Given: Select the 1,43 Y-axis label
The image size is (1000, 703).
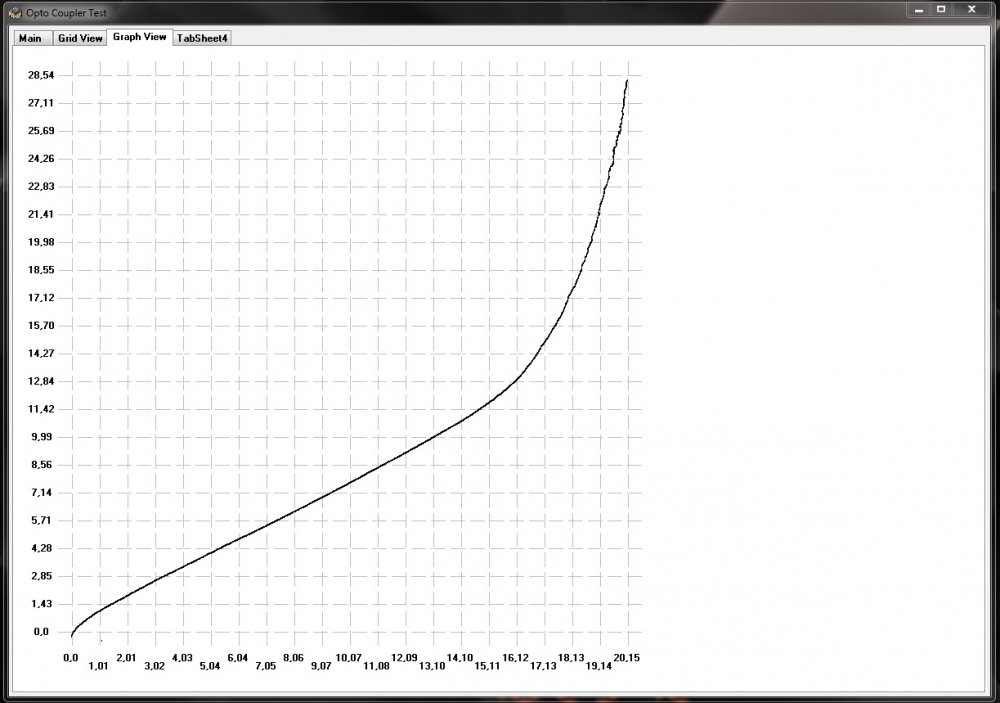Looking at the screenshot, I should click(45, 603).
